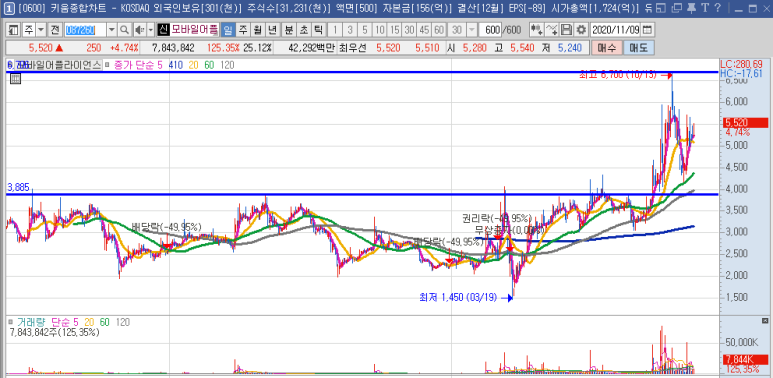
Task: Open the custom interval dropdown arrow
Action: click(x=472, y=30)
